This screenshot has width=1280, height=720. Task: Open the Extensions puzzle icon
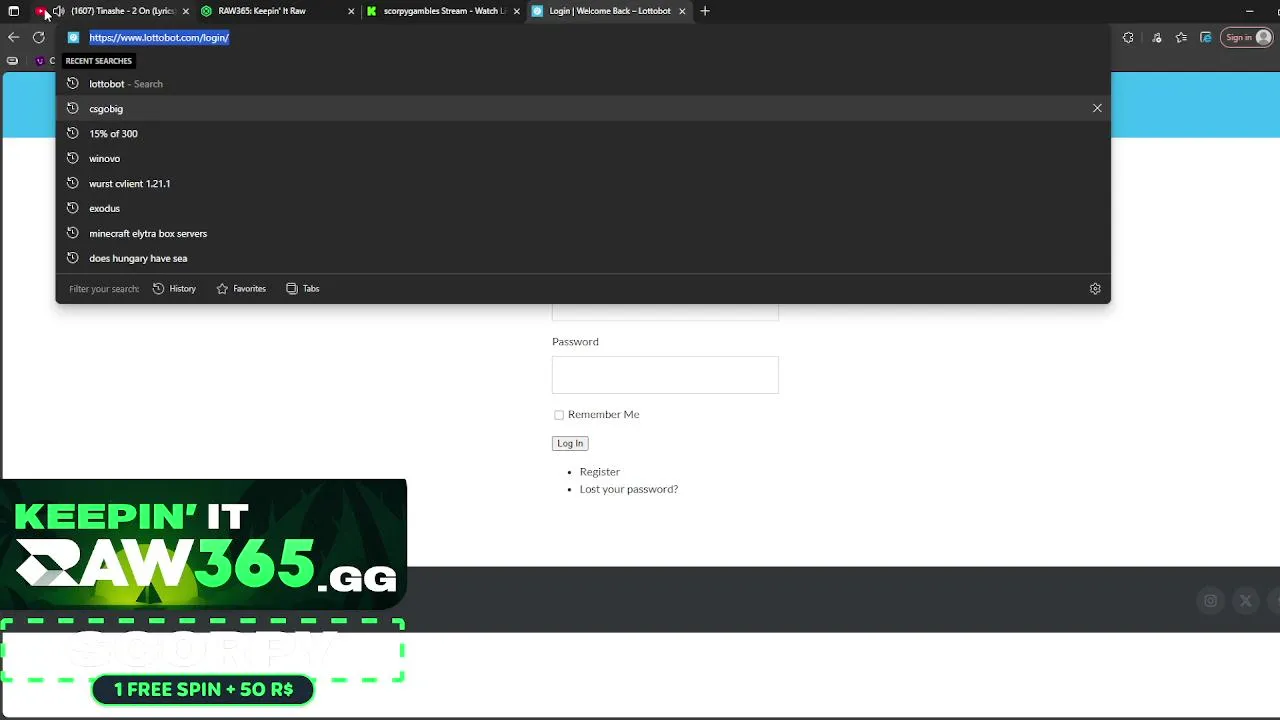tap(1128, 38)
